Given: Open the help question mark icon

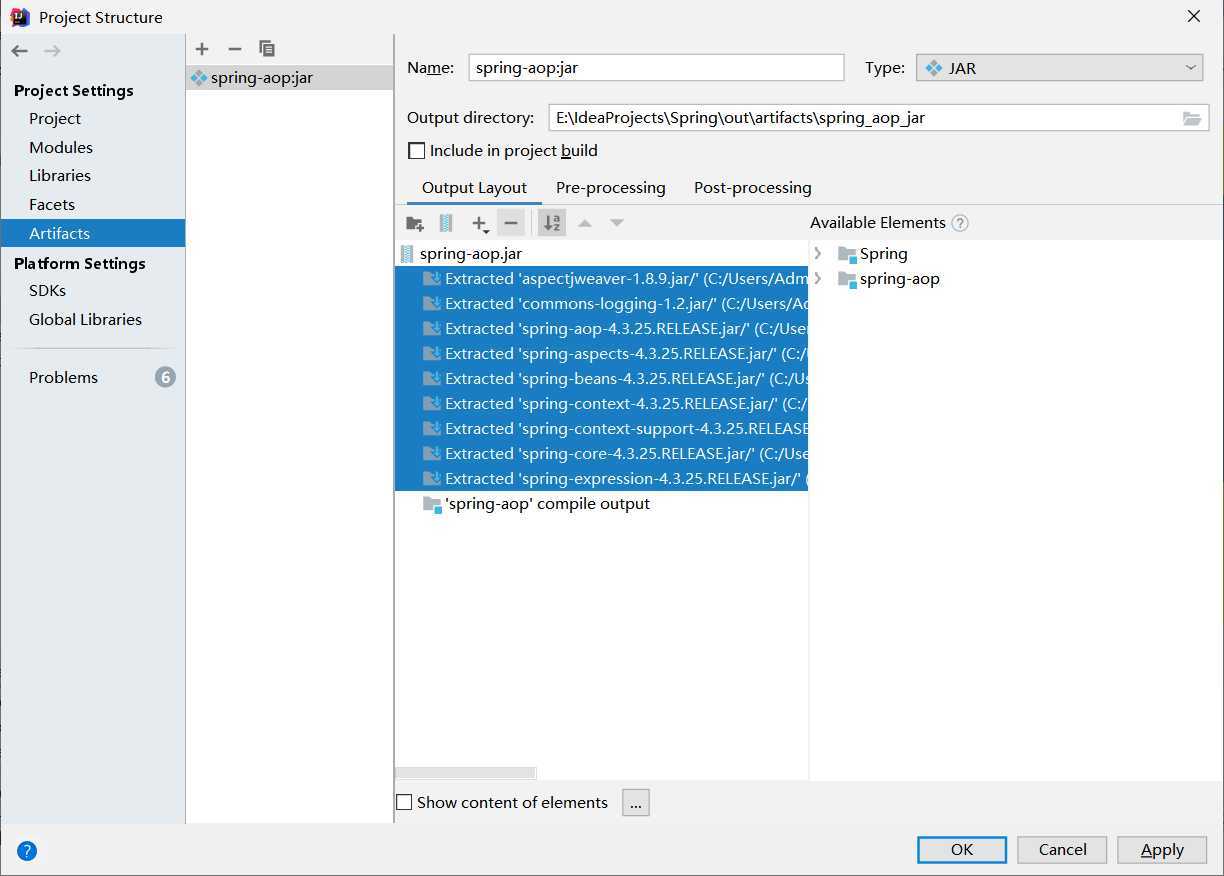Looking at the screenshot, I should click(27, 851).
